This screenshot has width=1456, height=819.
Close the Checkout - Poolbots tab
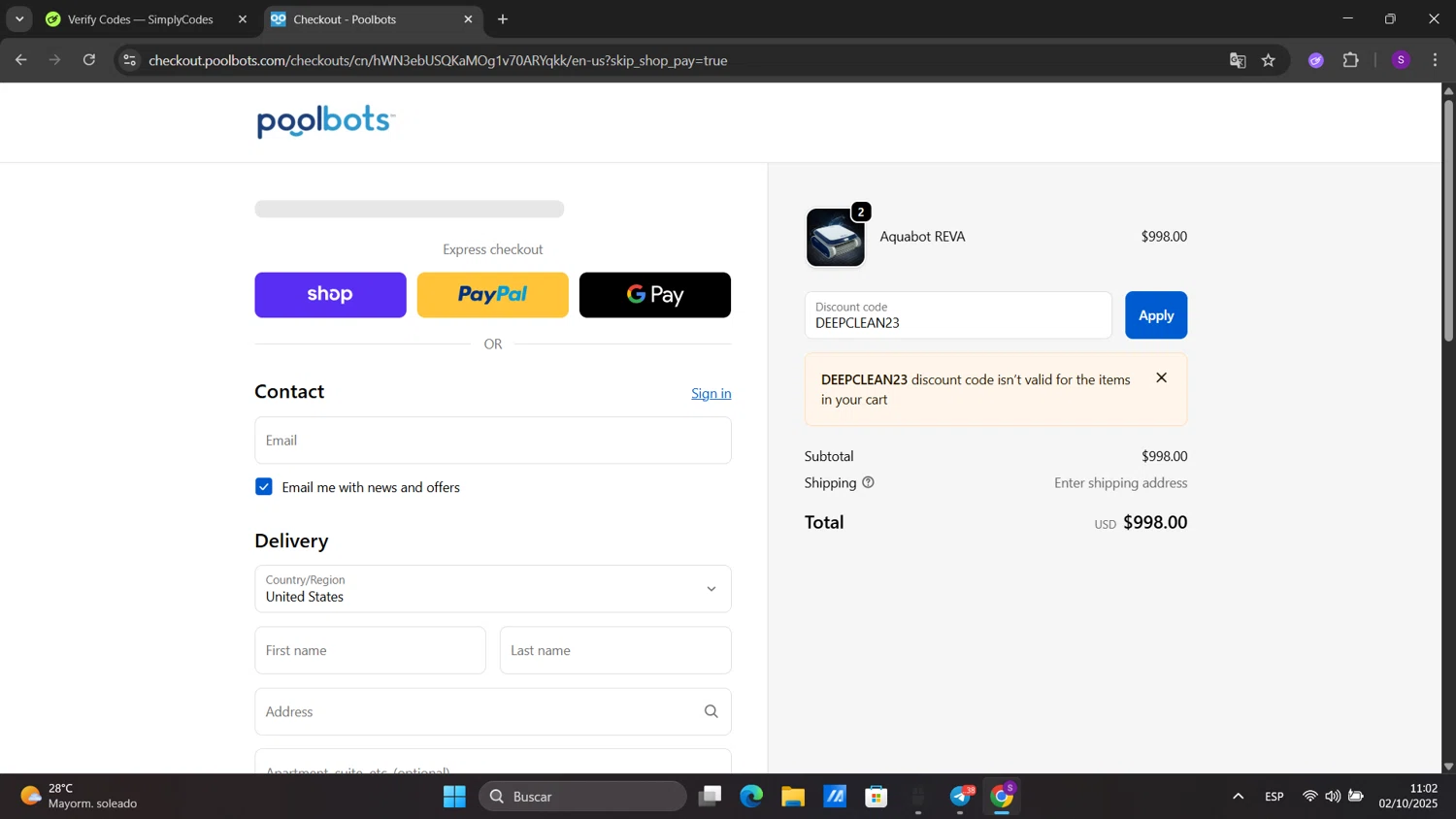(x=469, y=19)
